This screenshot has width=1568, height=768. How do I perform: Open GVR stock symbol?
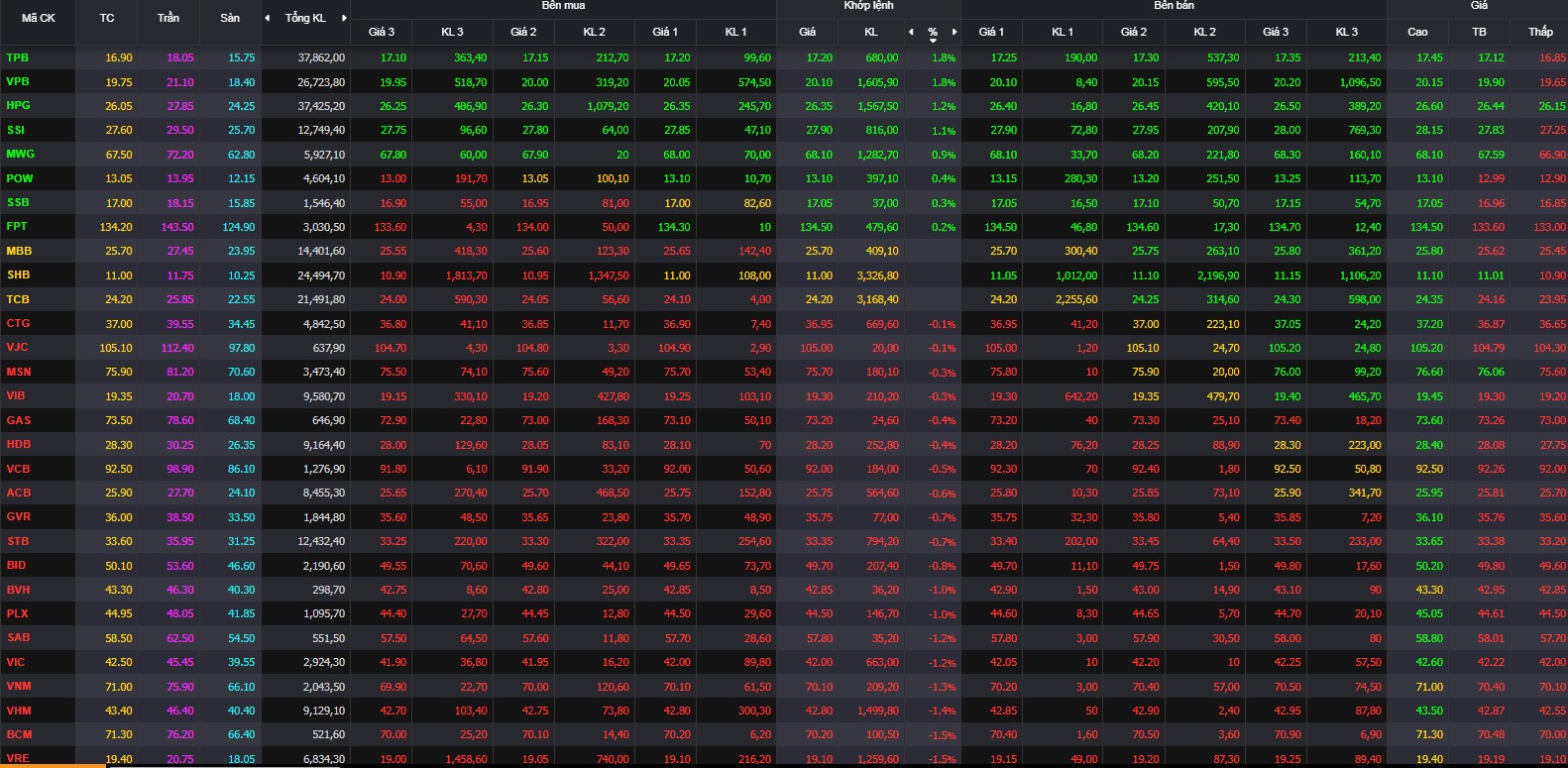18,516
